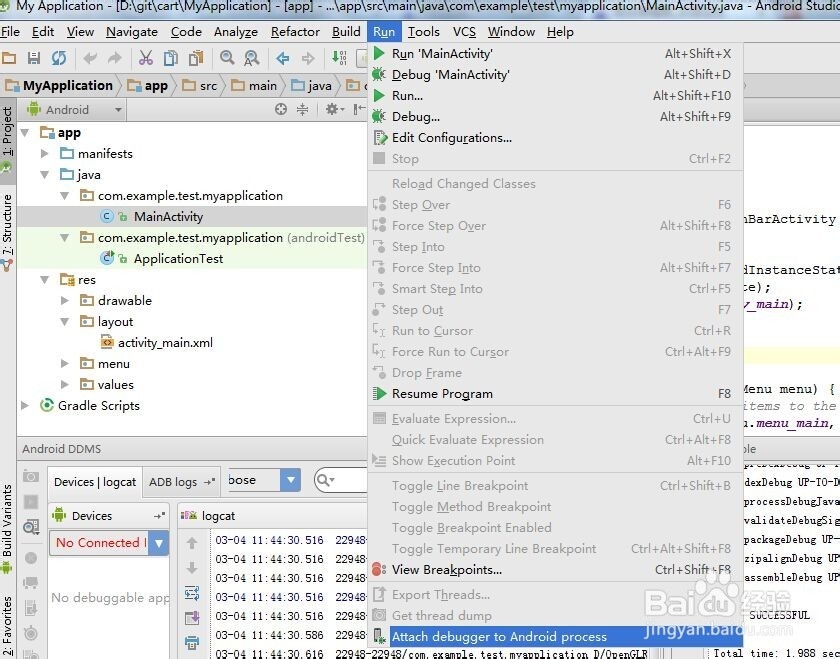
Task: Open the Build Variants side tab
Action: coord(8,528)
